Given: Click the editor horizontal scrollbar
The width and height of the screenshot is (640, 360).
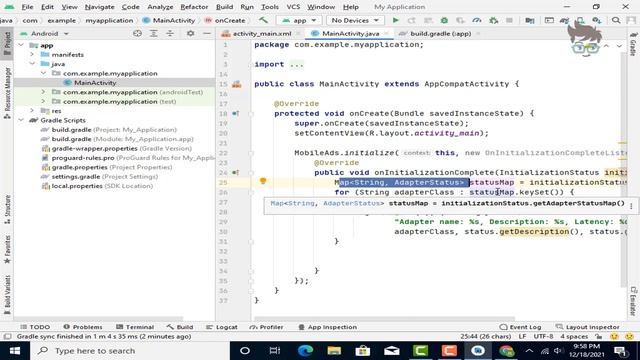Looking at the screenshot, I should [384, 318].
